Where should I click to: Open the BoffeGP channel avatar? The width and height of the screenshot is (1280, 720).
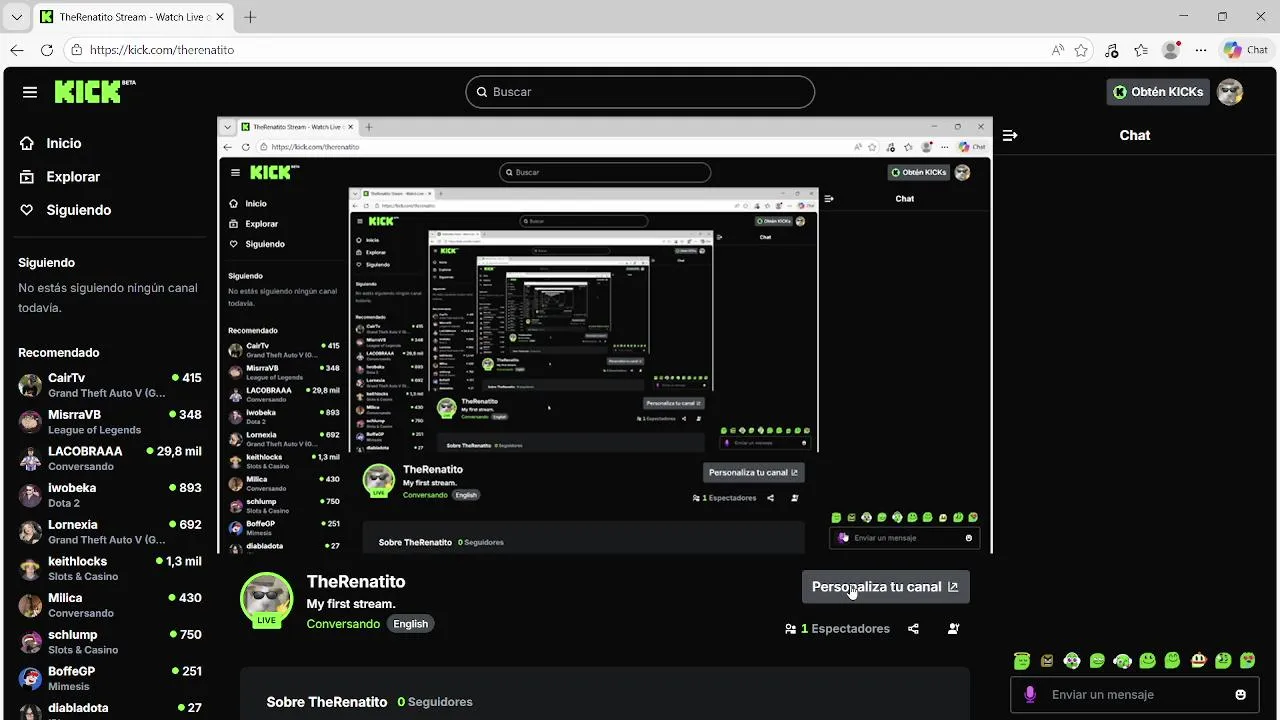pos(30,678)
